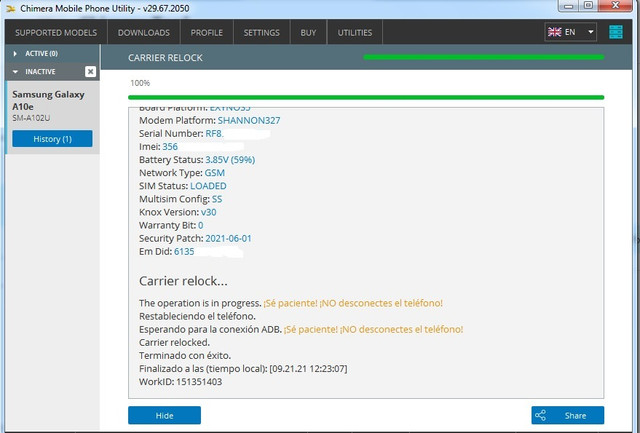Maximize the Chimera window
Viewport: 640px width, 433px height.
point(589,6)
